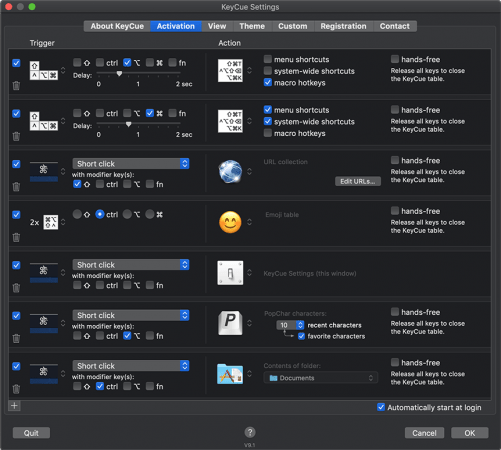Change action type stepper beside emoji icon
This screenshot has height=450, width=501.
coord(249,222)
